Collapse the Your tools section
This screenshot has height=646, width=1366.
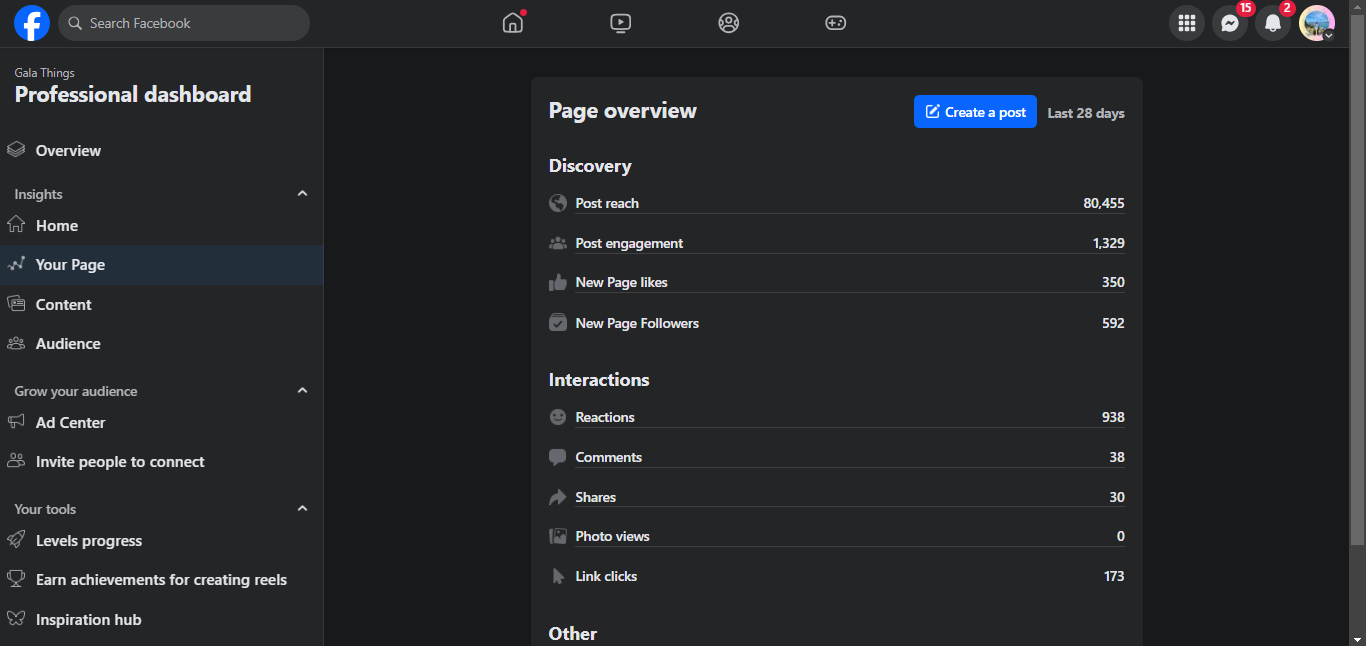tap(303, 509)
